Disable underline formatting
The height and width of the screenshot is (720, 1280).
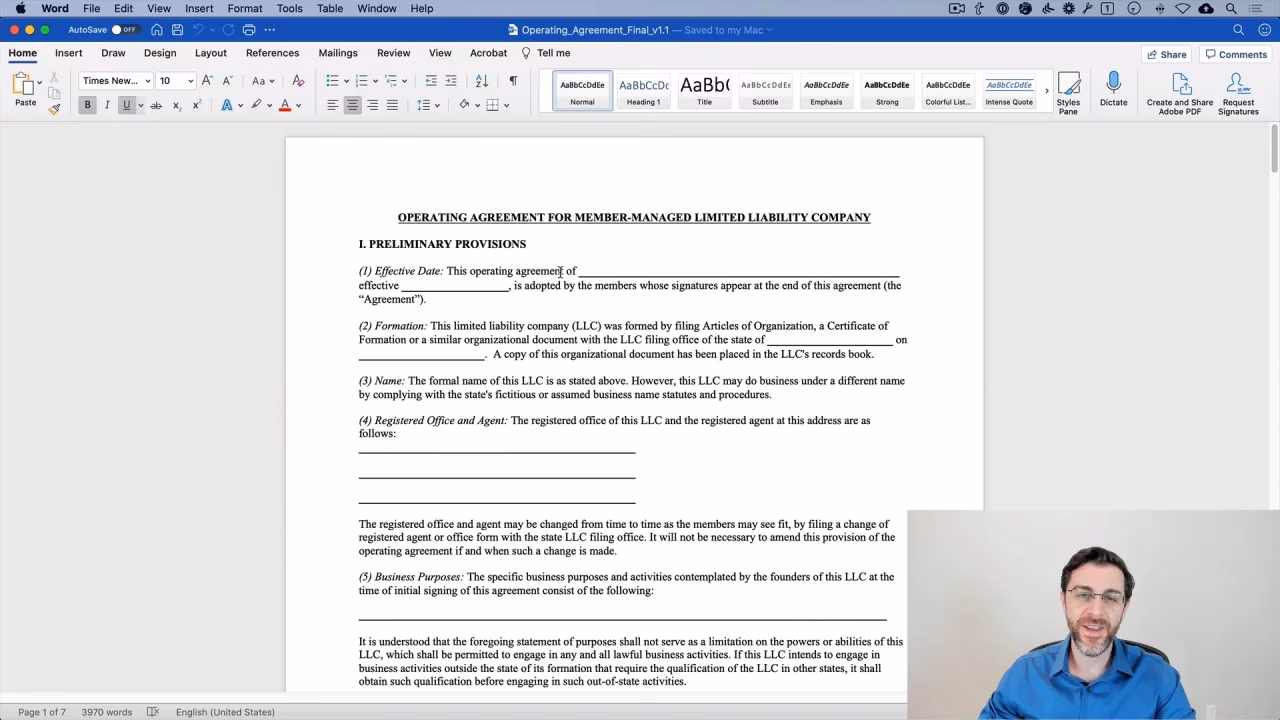(x=124, y=104)
